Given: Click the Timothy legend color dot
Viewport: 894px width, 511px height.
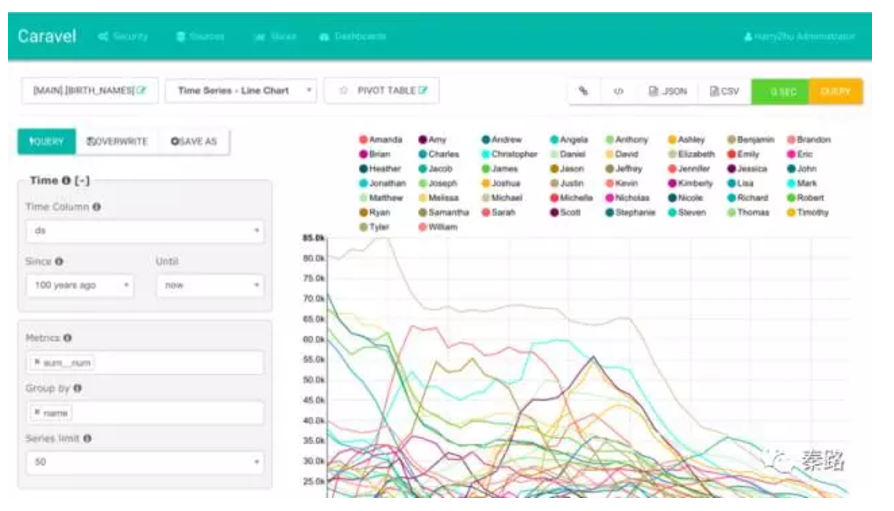Looking at the screenshot, I should [x=791, y=213].
